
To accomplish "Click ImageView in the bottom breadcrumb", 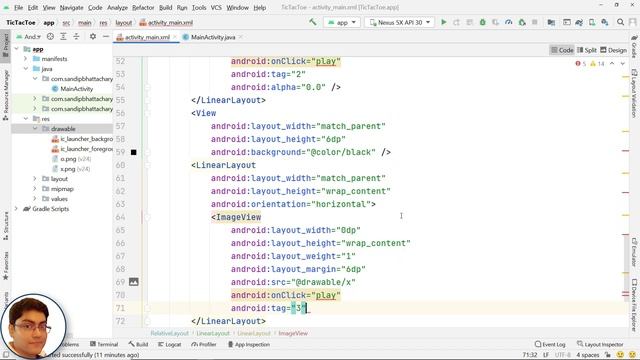I will [x=293, y=333].
